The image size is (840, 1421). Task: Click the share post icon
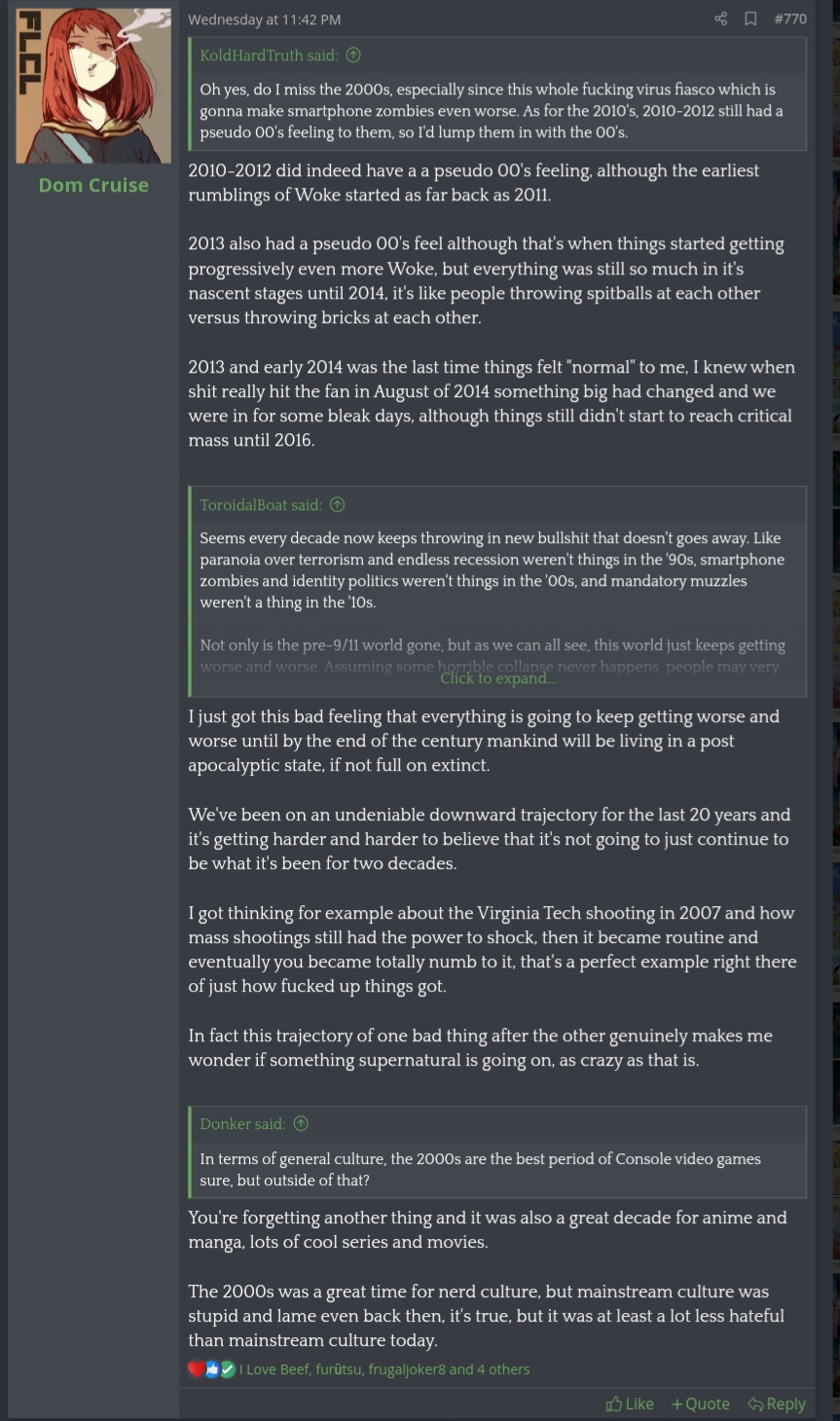pos(720,18)
